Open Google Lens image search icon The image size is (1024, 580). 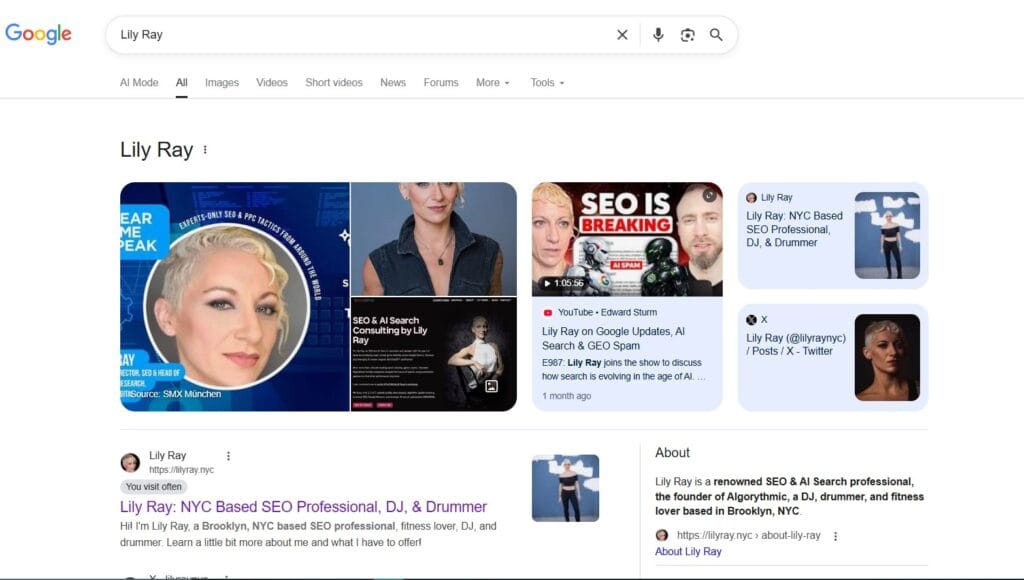(x=687, y=35)
